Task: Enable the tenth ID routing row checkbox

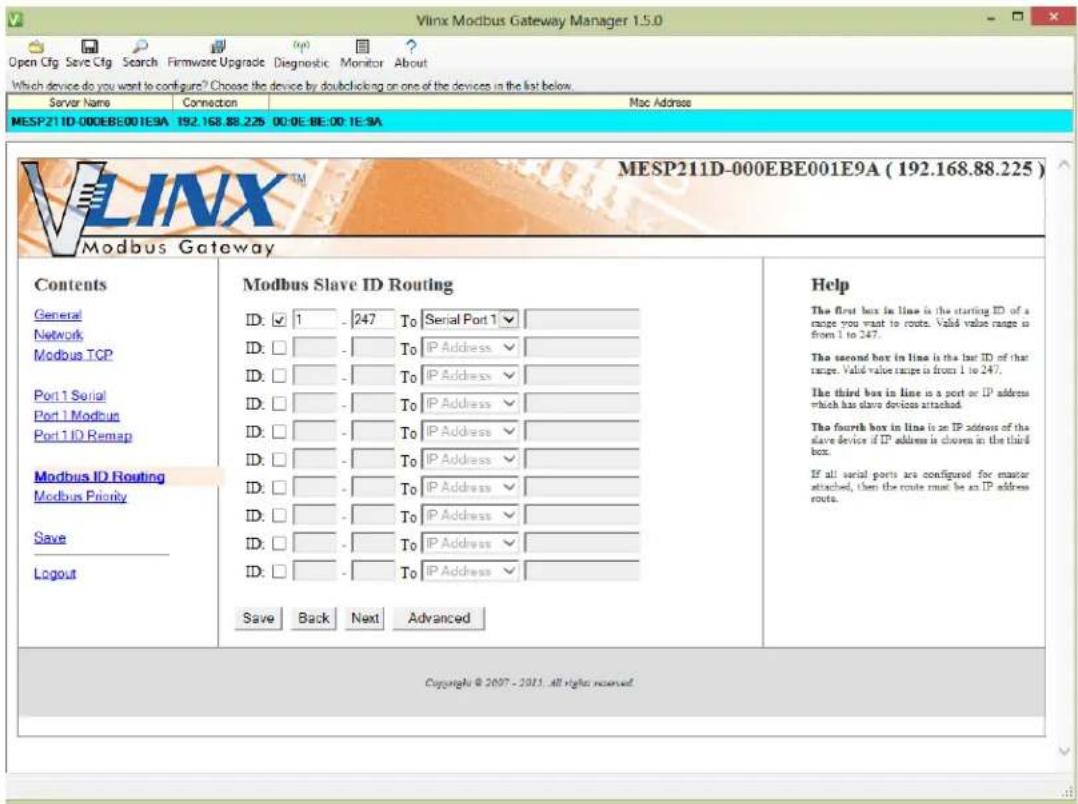Action: pyautogui.click(x=279, y=572)
